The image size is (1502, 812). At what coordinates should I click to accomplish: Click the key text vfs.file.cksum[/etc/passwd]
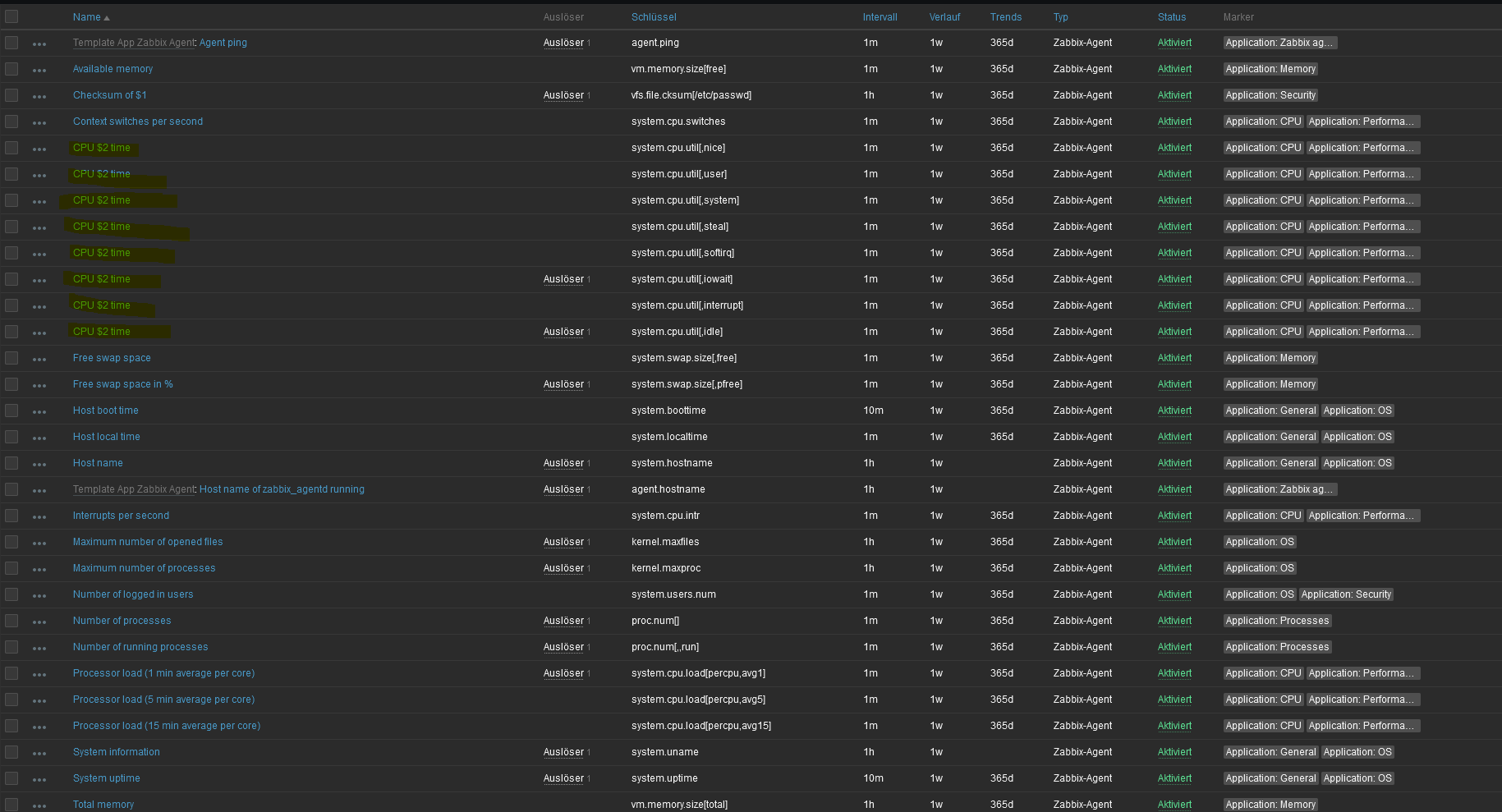pyautogui.click(x=691, y=95)
